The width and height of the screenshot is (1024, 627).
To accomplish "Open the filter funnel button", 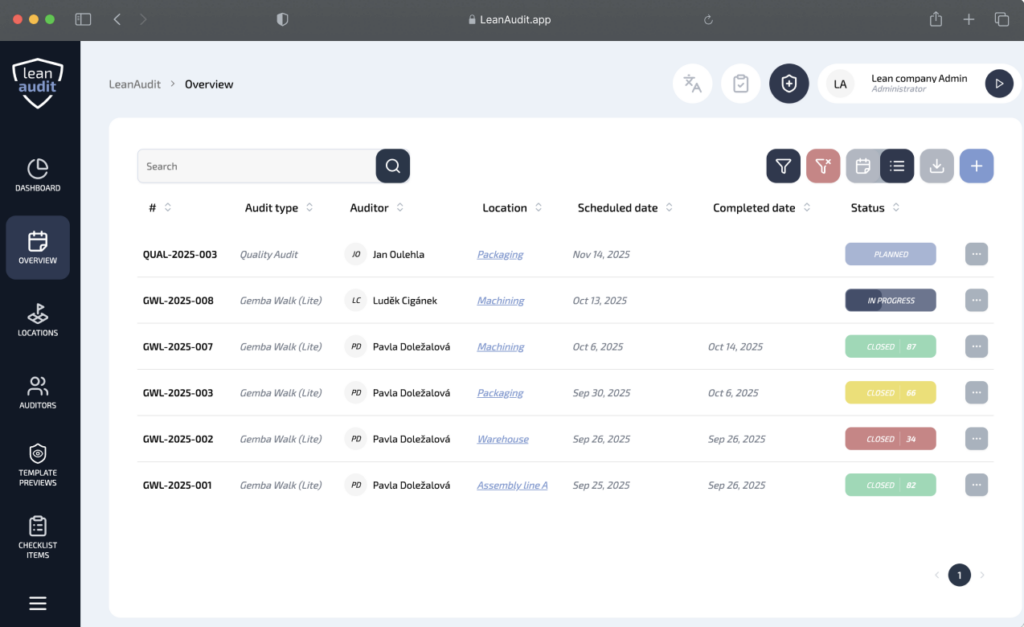I will 783,166.
